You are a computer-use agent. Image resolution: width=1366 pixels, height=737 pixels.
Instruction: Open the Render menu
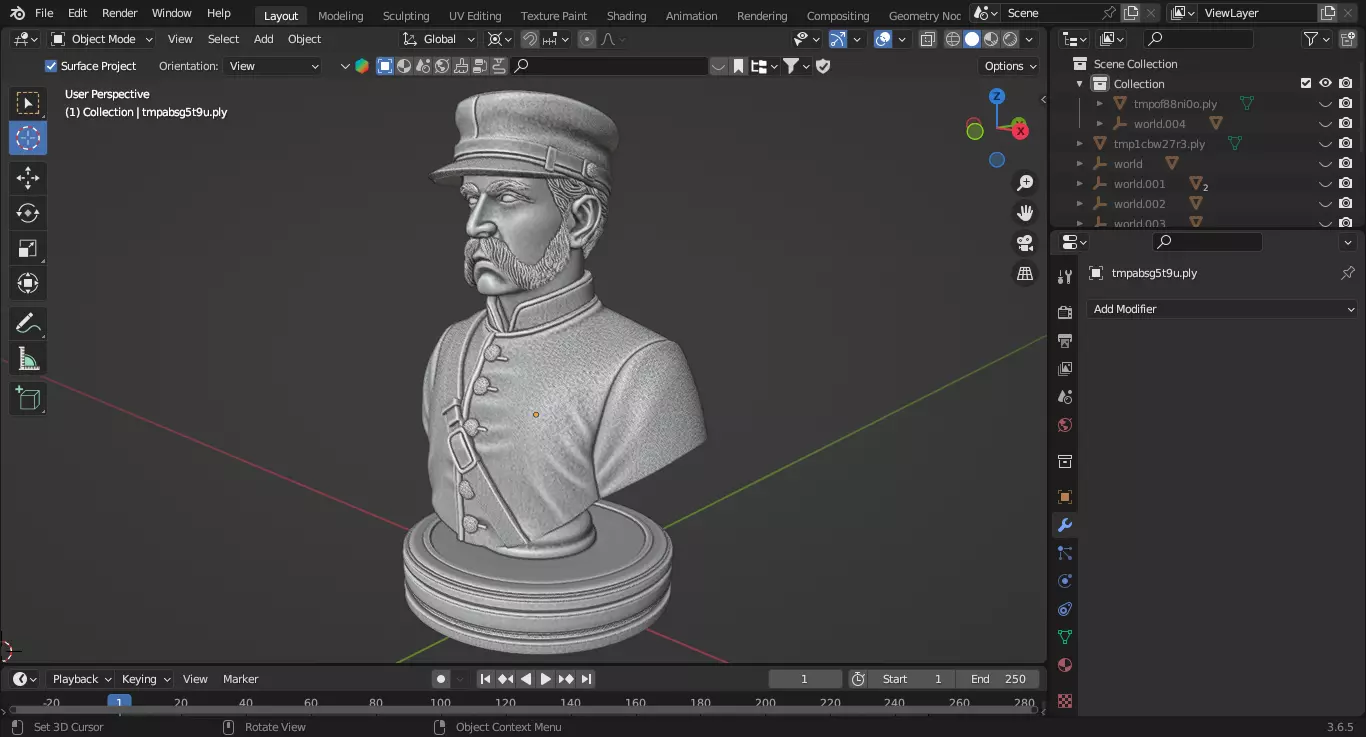pyautogui.click(x=120, y=13)
